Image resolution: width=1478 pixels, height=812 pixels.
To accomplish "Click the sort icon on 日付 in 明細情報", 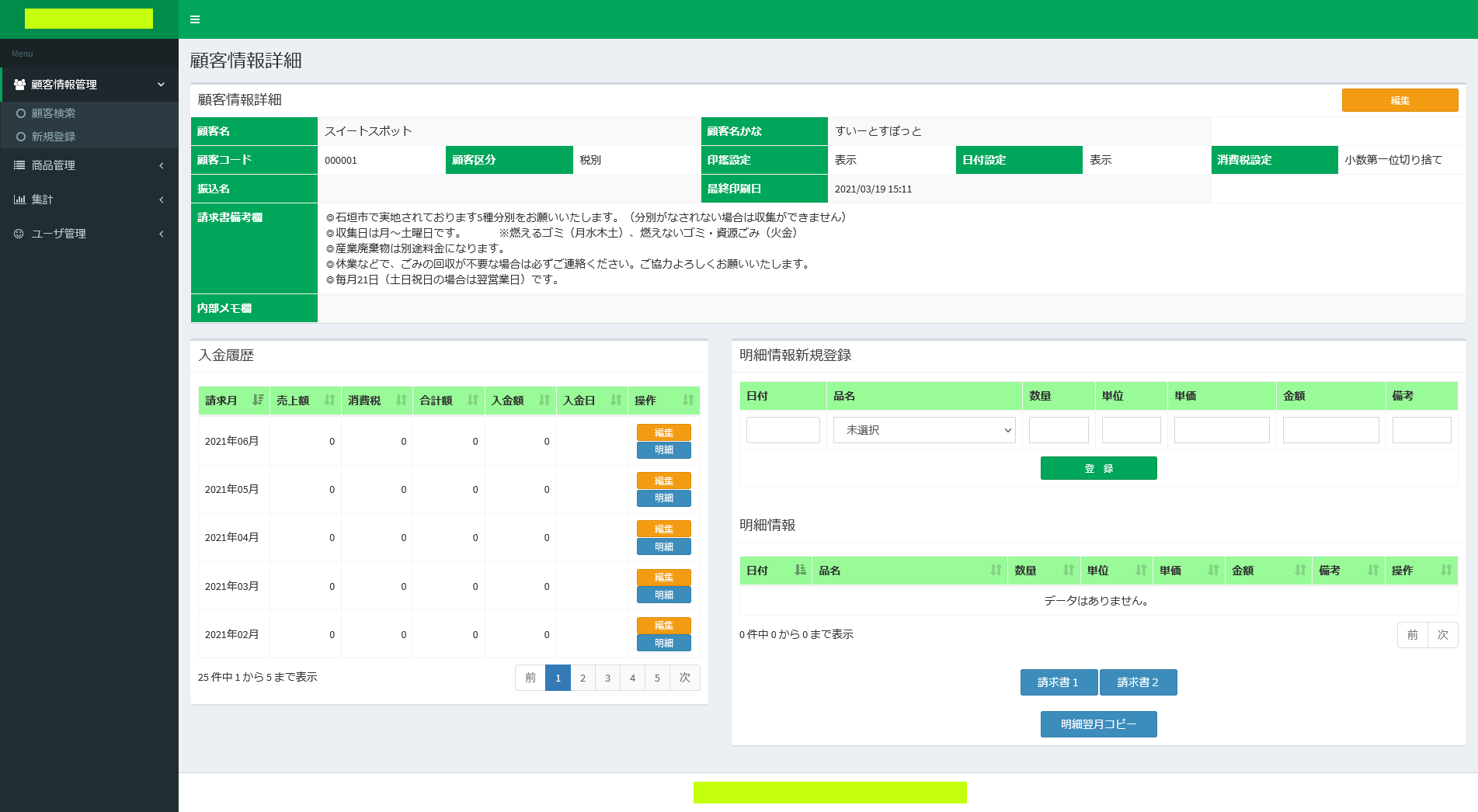I will [x=800, y=571].
